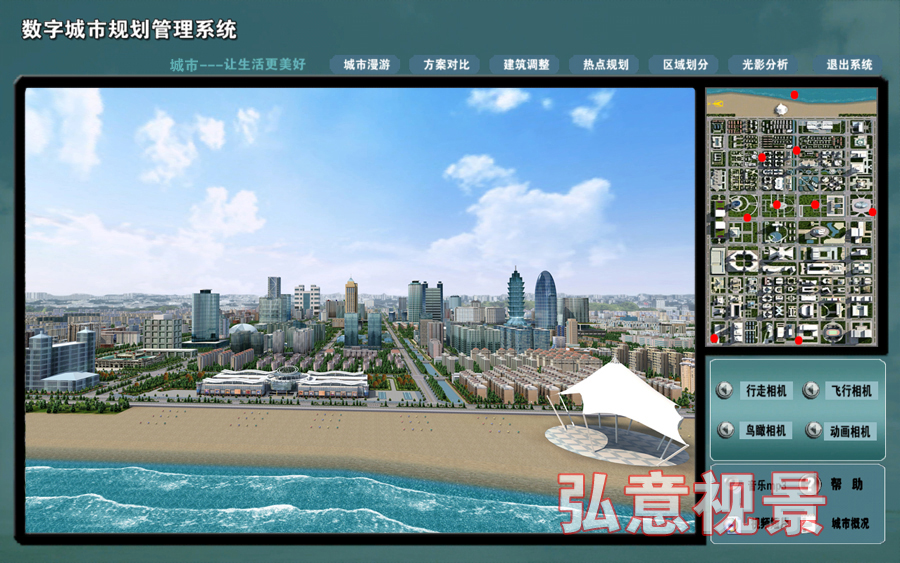This screenshot has height=563, width=900.
Task: Open the 光影分析 menu item
Action: coord(765,65)
